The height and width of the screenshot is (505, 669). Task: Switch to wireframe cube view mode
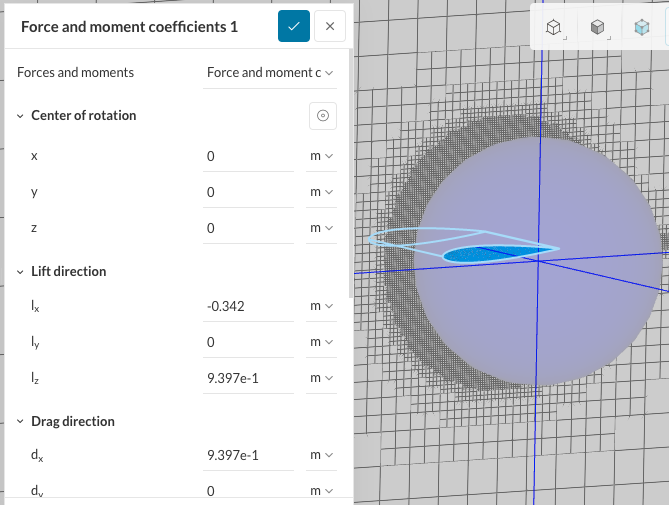[553, 28]
